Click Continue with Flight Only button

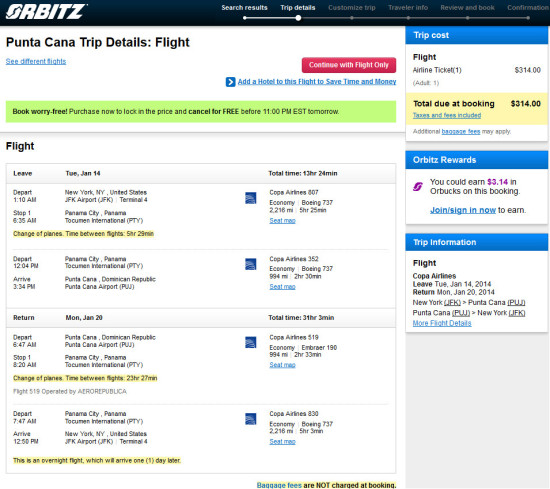pyautogui.click(x=349, y=65)
